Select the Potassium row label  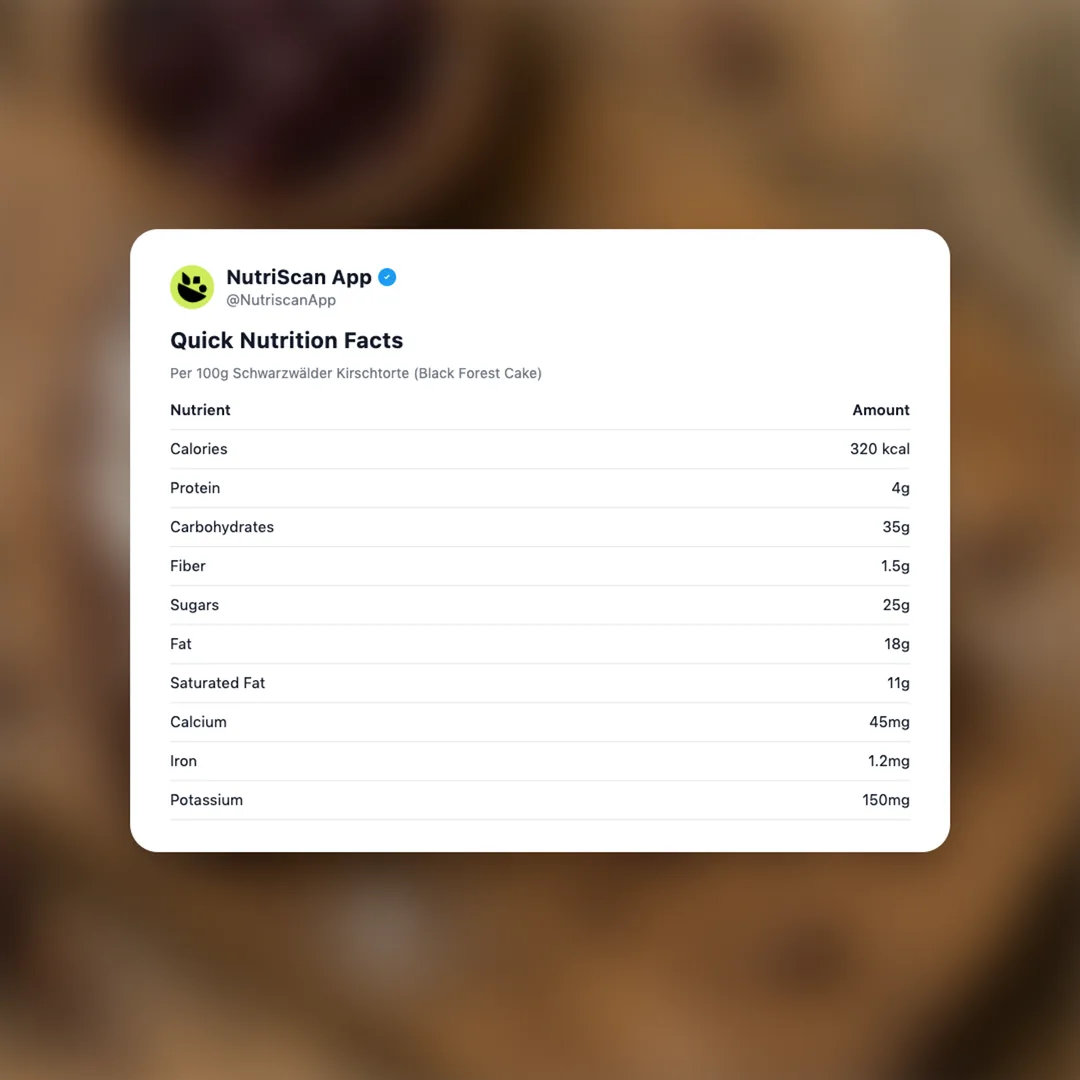click(206, 800)
